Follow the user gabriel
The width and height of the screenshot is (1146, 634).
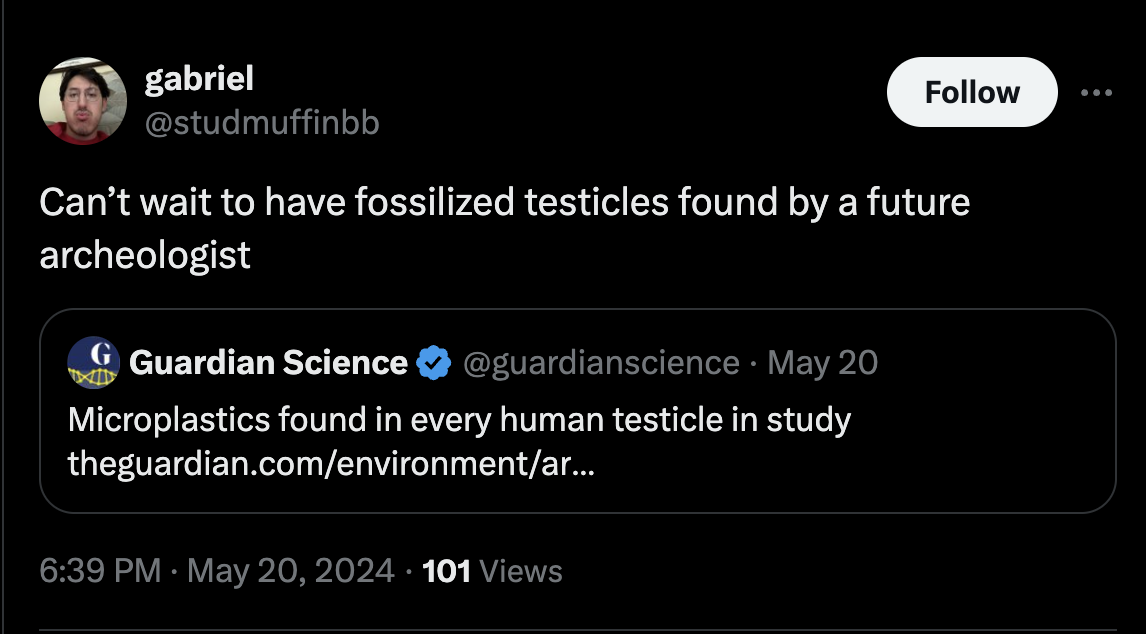point(971,92)
